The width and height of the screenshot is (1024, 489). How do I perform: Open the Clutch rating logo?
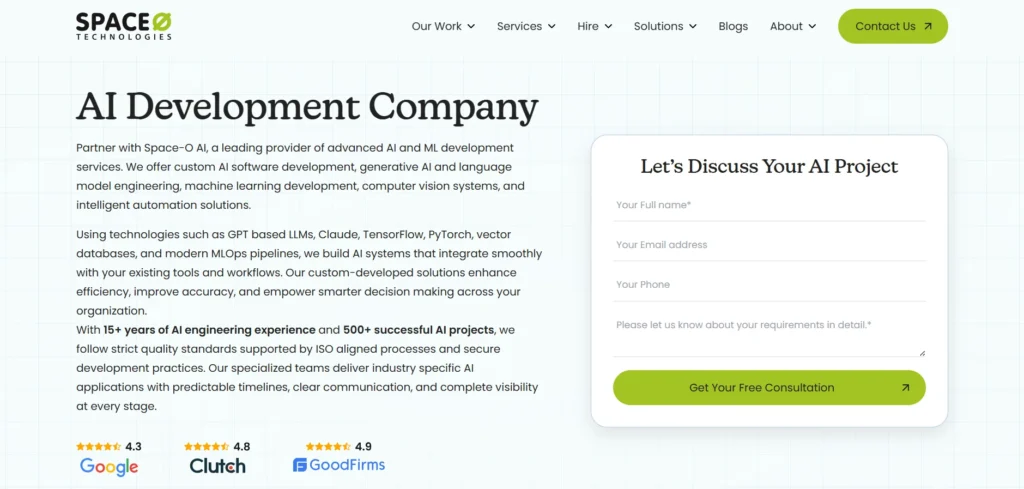217,465
